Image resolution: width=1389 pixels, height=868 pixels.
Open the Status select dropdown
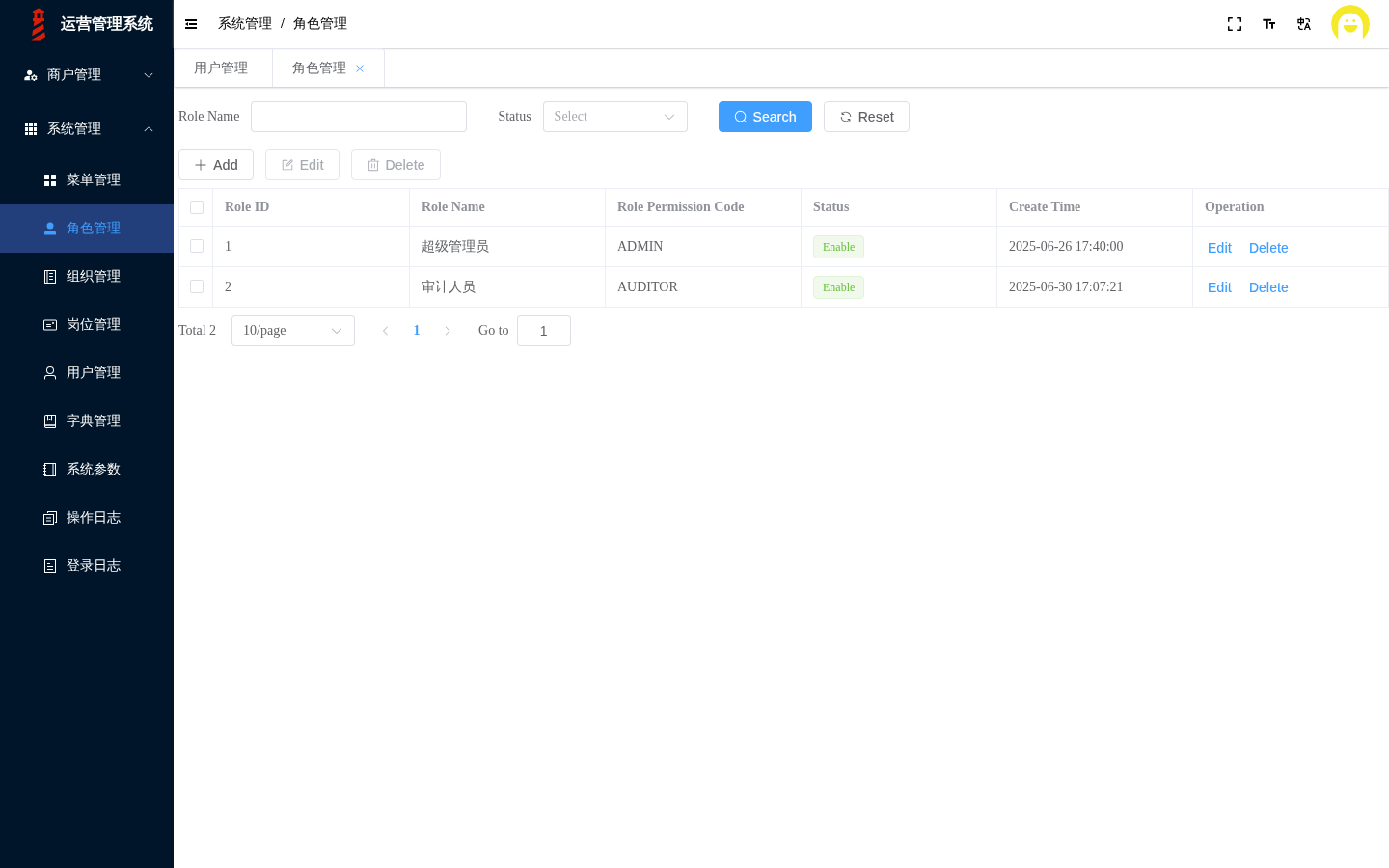tap(615, 117)
